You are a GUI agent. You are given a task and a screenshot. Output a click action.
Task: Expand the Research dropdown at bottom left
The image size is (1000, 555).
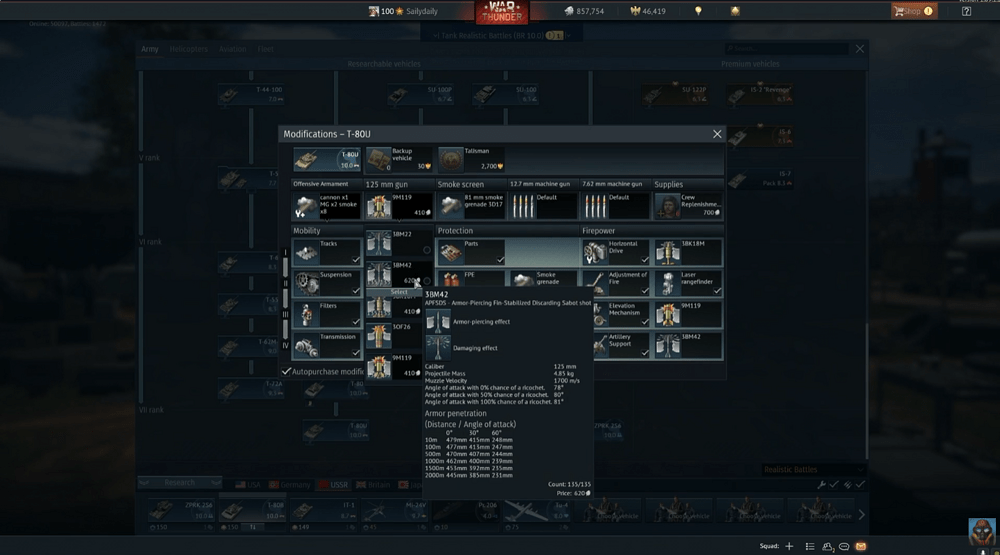[x=180, y=483]
